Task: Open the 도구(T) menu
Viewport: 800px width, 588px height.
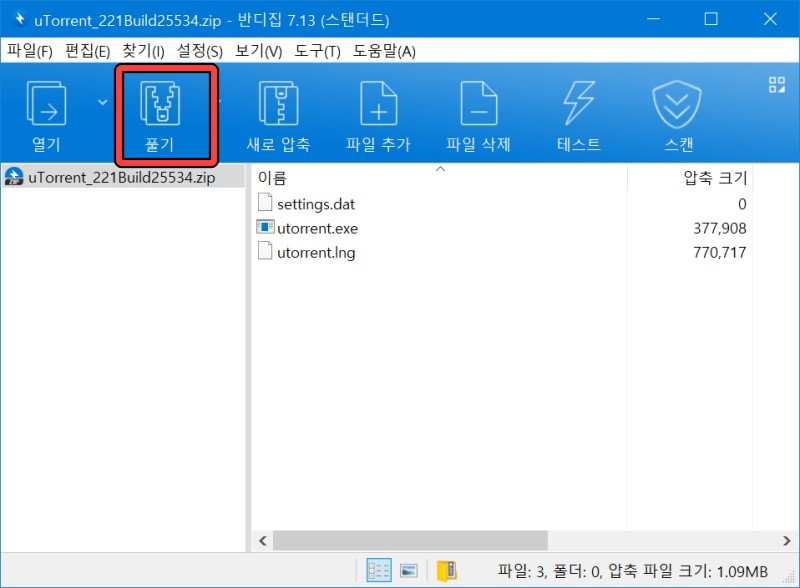Action: (x=318, y=51)
